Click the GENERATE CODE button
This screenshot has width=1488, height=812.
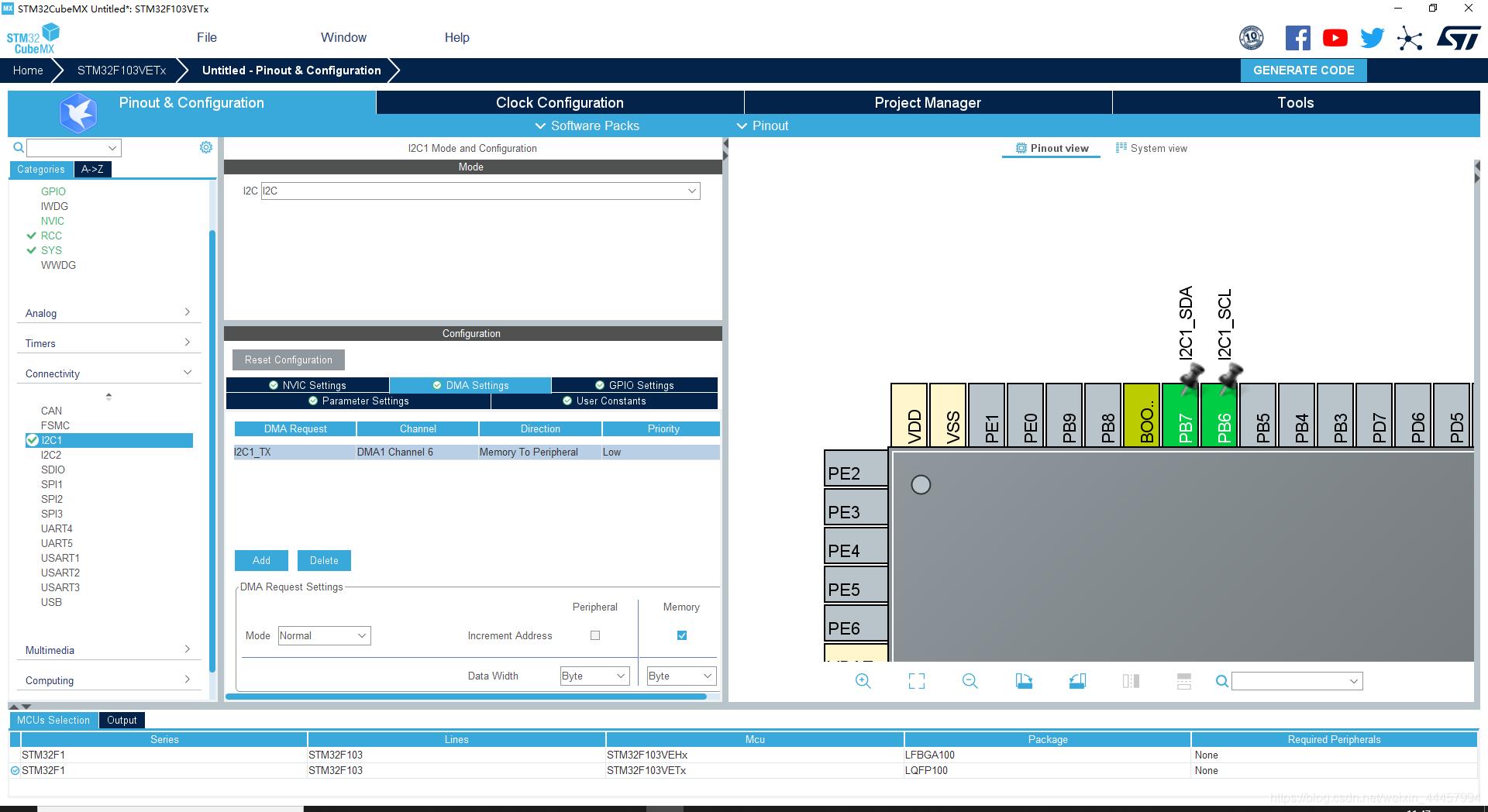(x=1304, y=71)
